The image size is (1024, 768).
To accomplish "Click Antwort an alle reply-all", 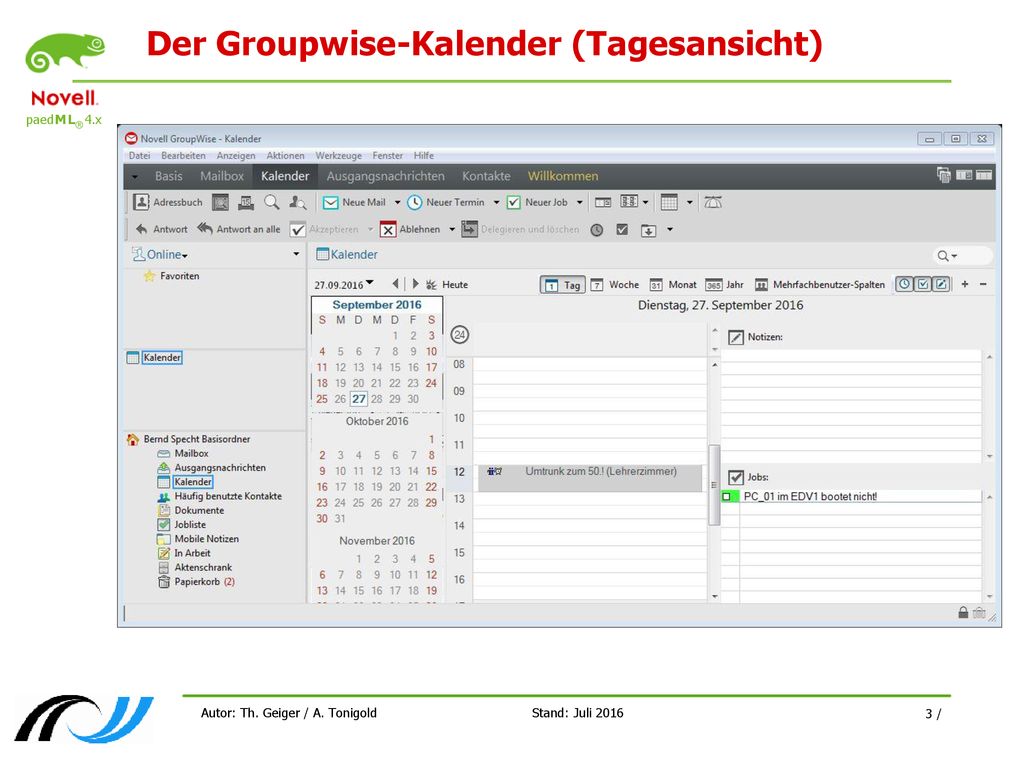I will pyautogui.click(x=239, y=229).
